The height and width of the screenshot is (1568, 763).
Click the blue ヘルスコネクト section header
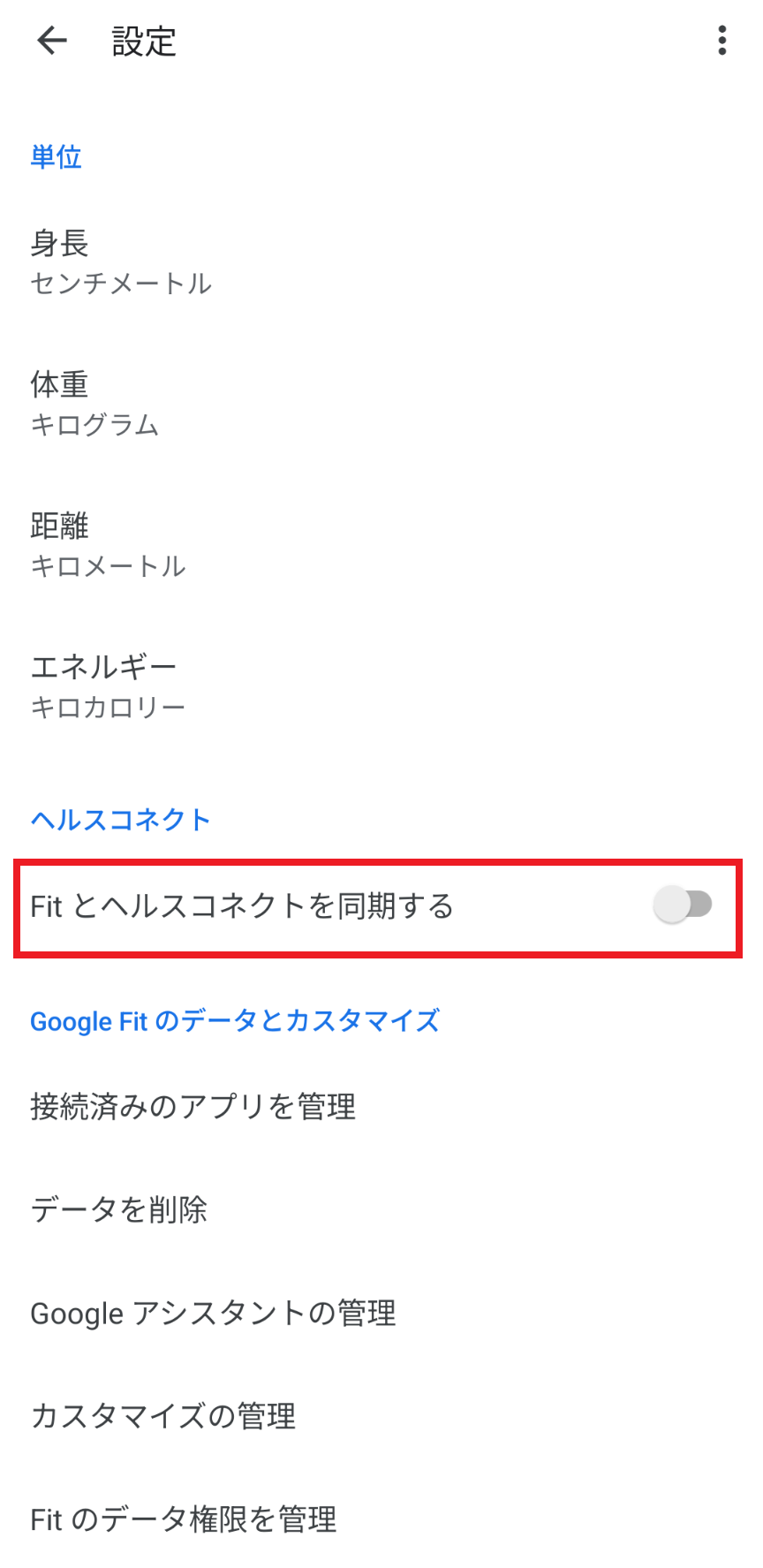coord(120,820)
